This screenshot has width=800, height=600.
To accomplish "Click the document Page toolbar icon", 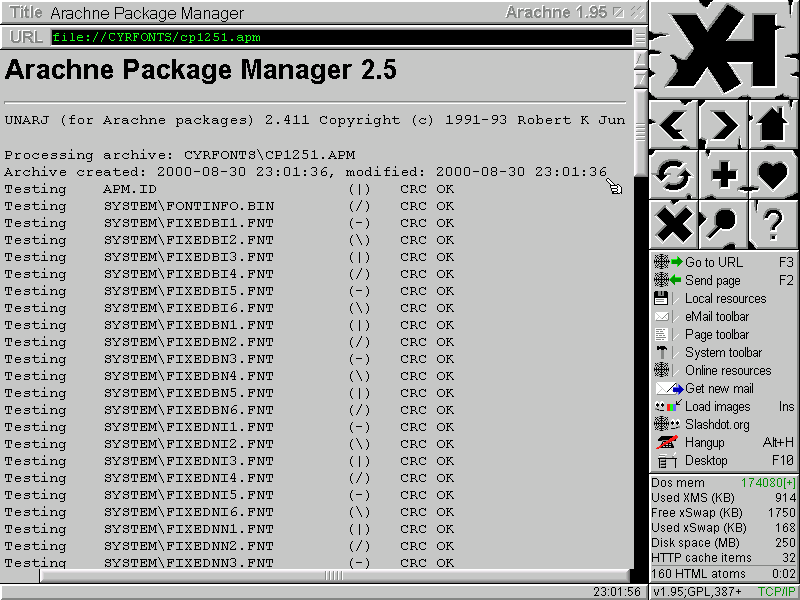I will click(661, 335).
